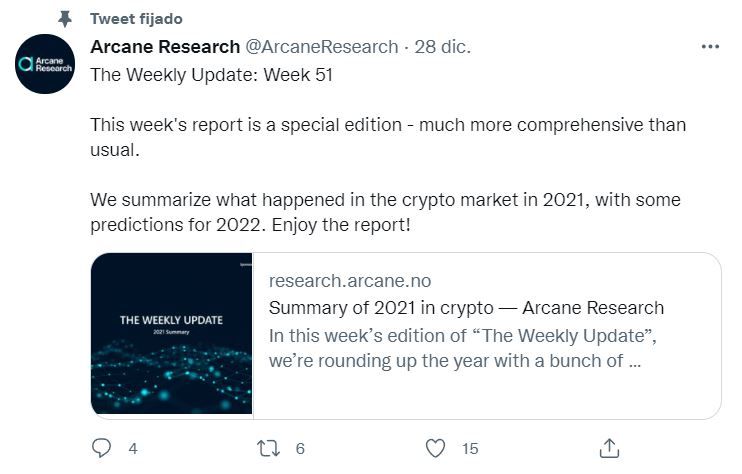This screenshot has width=742, height=474.
Task: Open The Weekly Update preview thumbnail
Action: point(172,334)
